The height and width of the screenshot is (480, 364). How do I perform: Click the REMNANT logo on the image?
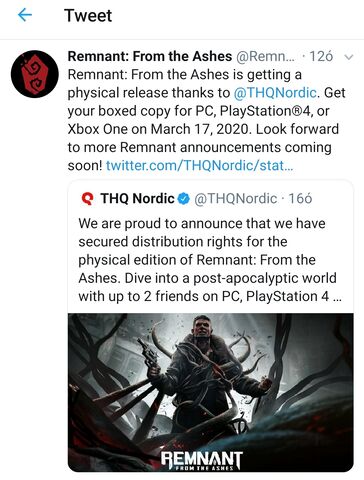pos(202,461)
